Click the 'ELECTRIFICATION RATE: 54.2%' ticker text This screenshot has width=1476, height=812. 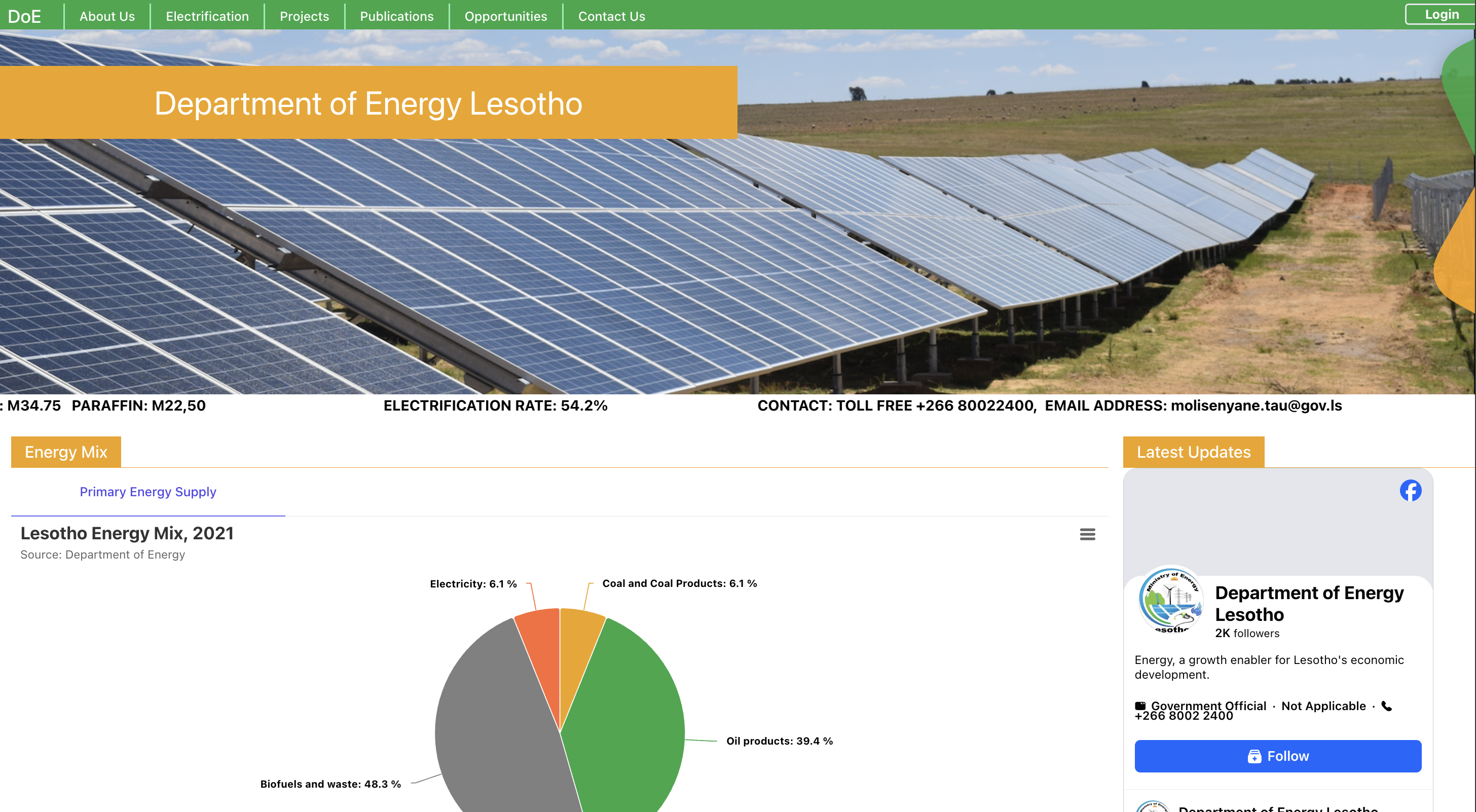coord(496,405)
